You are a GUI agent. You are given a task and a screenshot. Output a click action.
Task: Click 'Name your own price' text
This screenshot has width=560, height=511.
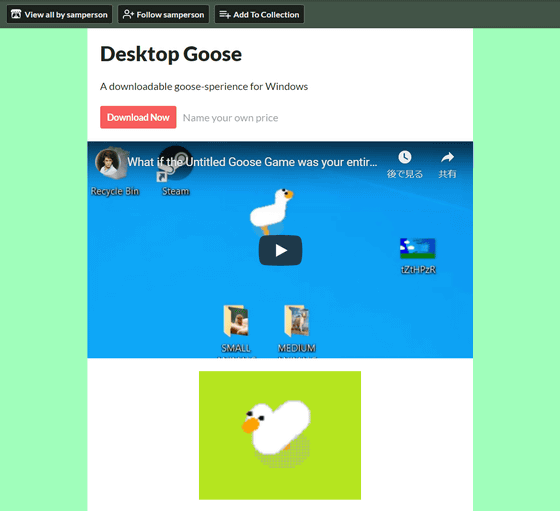coord(231,118)
